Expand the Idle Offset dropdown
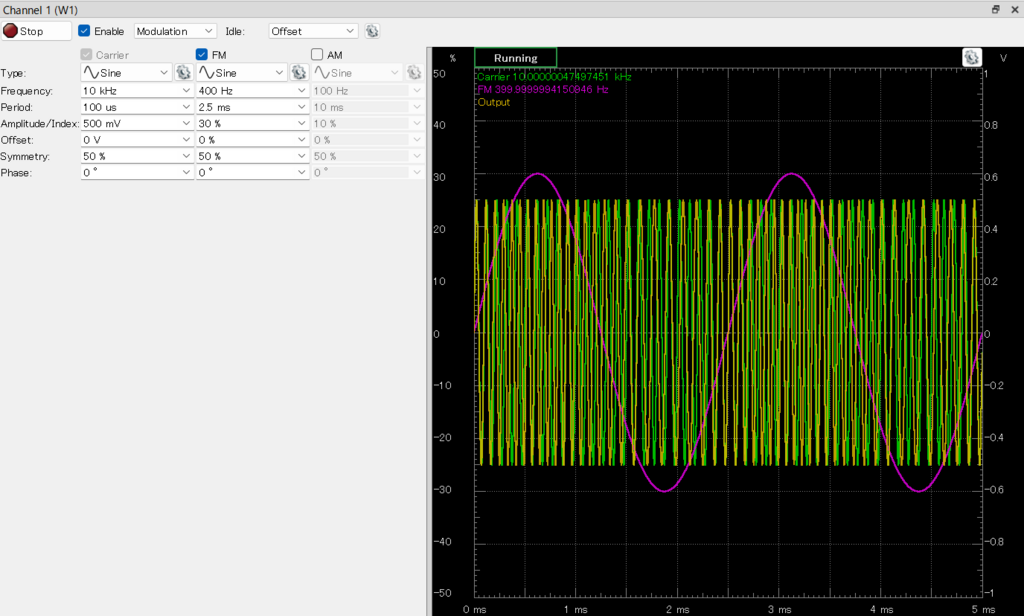 (313, 31)
